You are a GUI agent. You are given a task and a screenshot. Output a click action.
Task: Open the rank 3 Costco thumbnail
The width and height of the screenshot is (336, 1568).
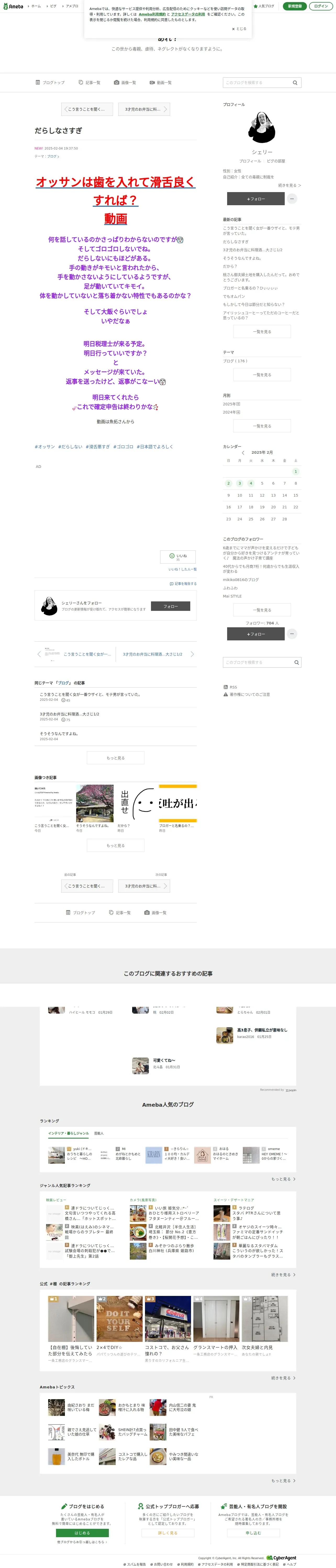[x=168, y=1318]
